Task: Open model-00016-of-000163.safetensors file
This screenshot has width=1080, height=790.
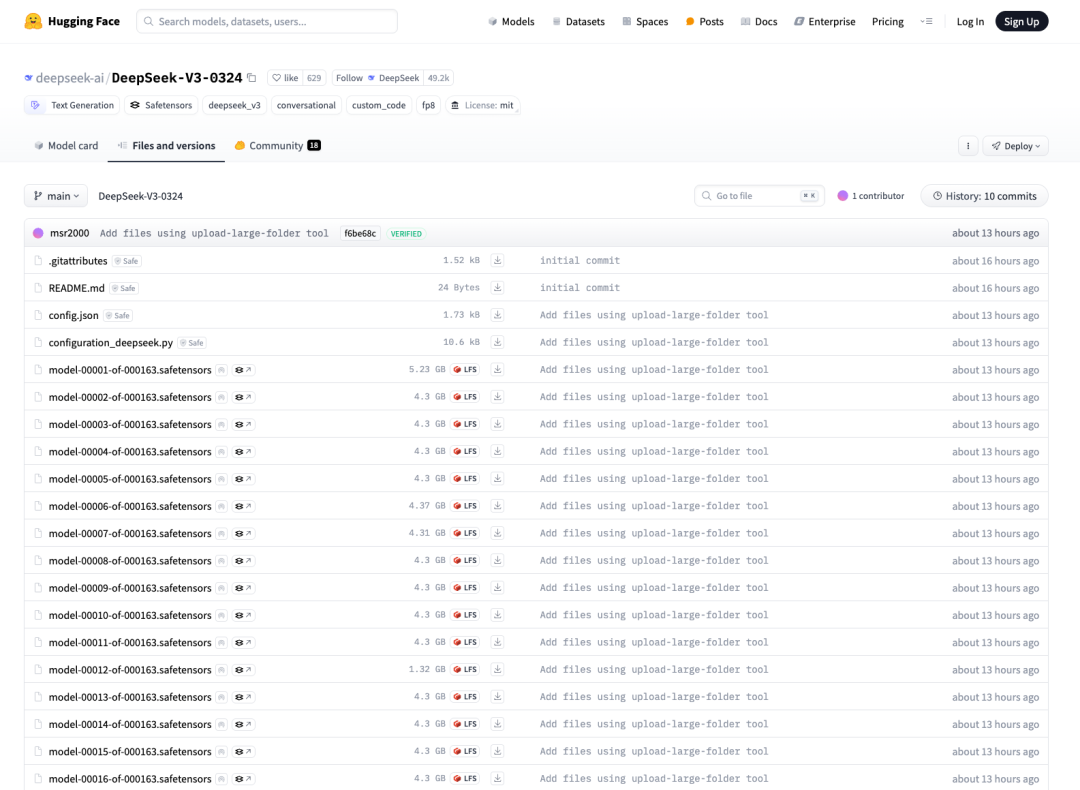Action: click(129, 779)
